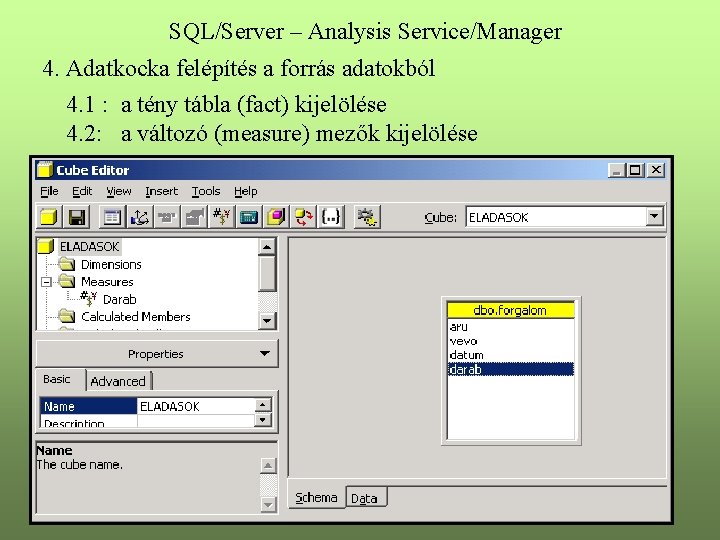Maximize the Cube Editor window
The image size is (720, 540).
(636, 170)
